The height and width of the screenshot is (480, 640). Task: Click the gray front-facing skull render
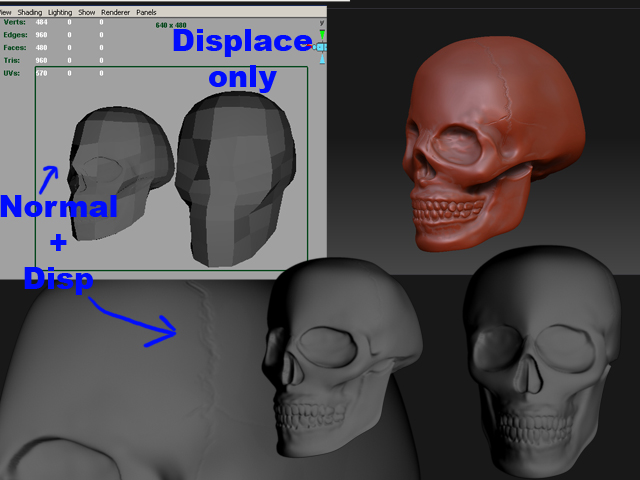(543, 361)
